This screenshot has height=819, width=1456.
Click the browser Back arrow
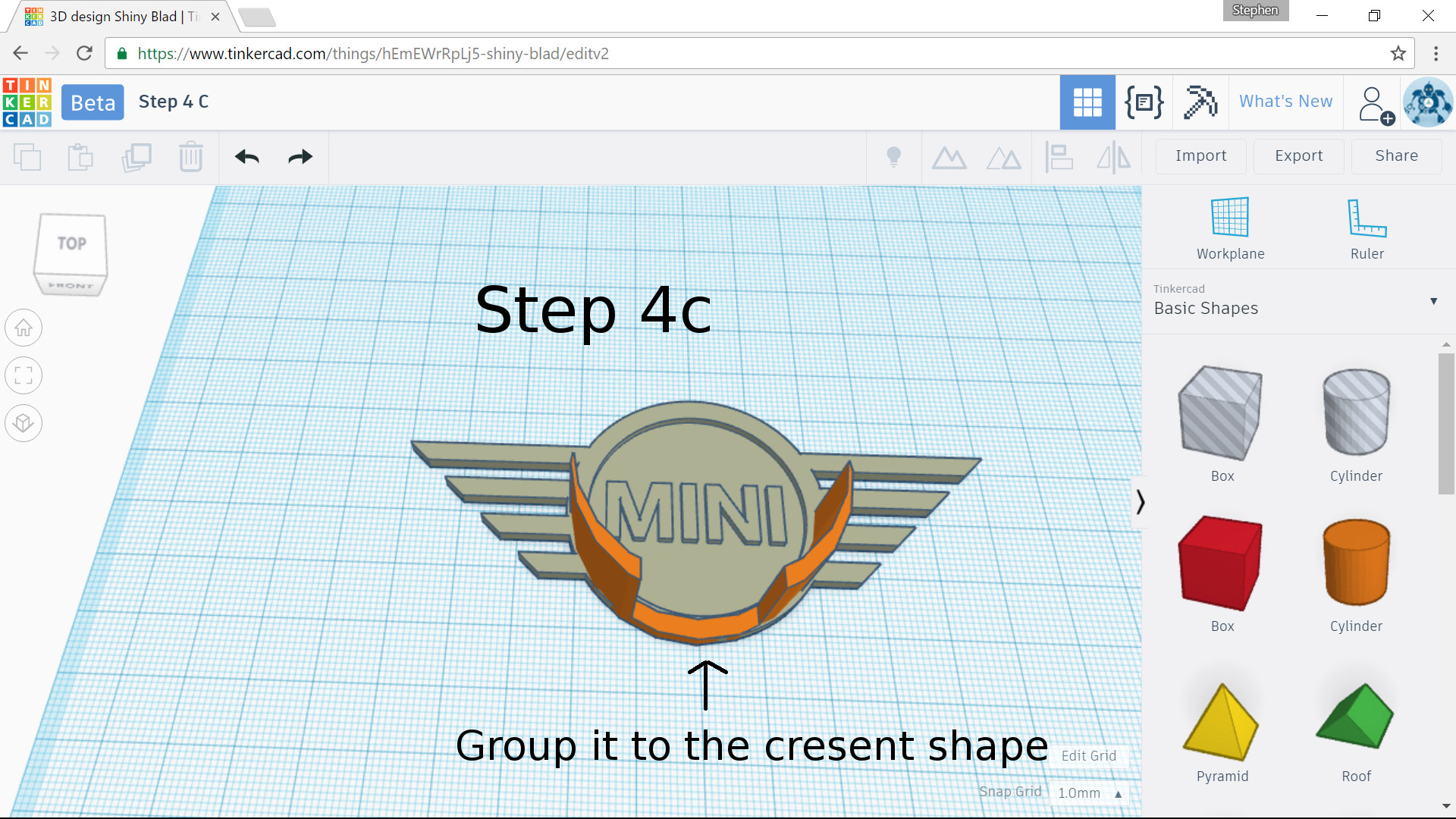[x=20, y=53]
